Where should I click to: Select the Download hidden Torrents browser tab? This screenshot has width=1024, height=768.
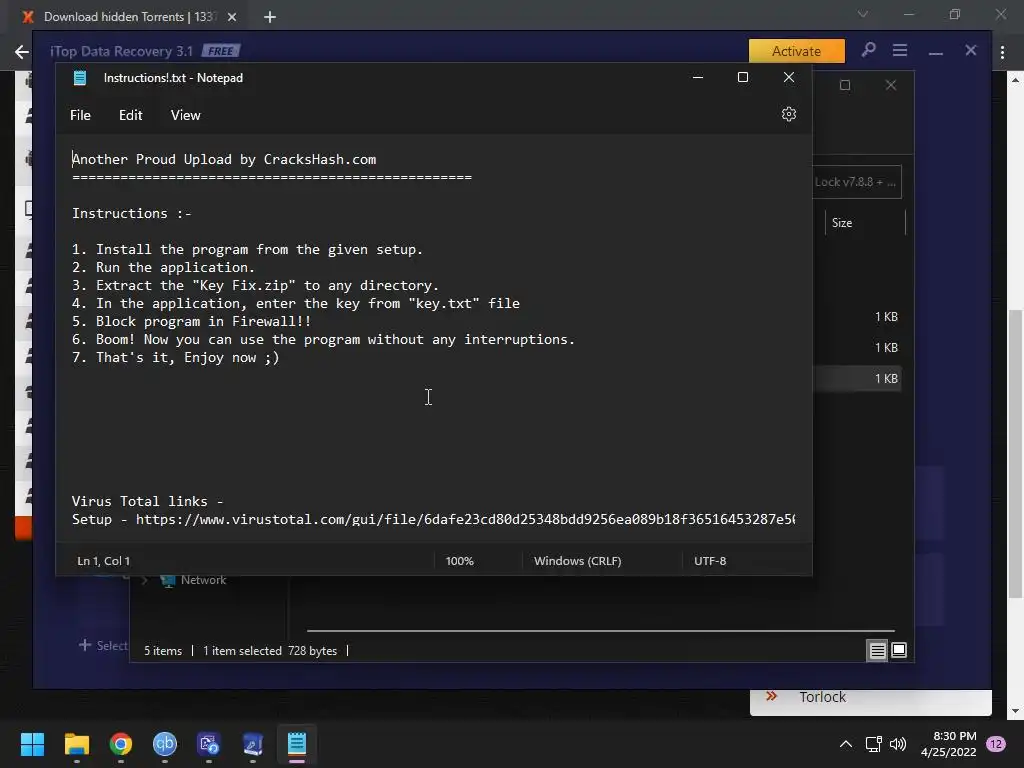click(x=129, y=17)
